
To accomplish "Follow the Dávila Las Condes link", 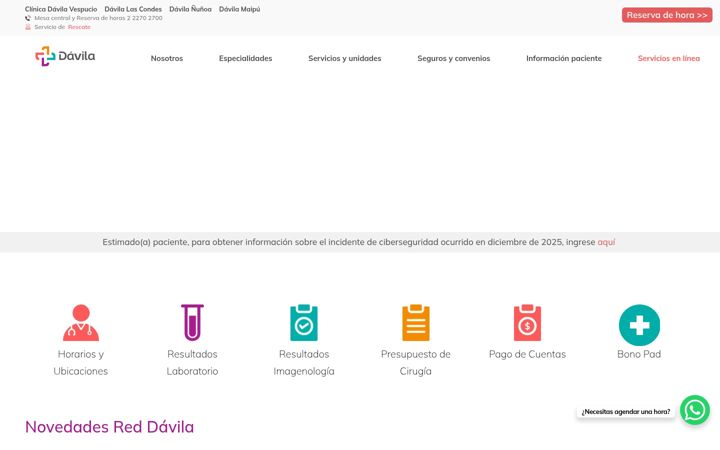I will (x=133, y=9).
